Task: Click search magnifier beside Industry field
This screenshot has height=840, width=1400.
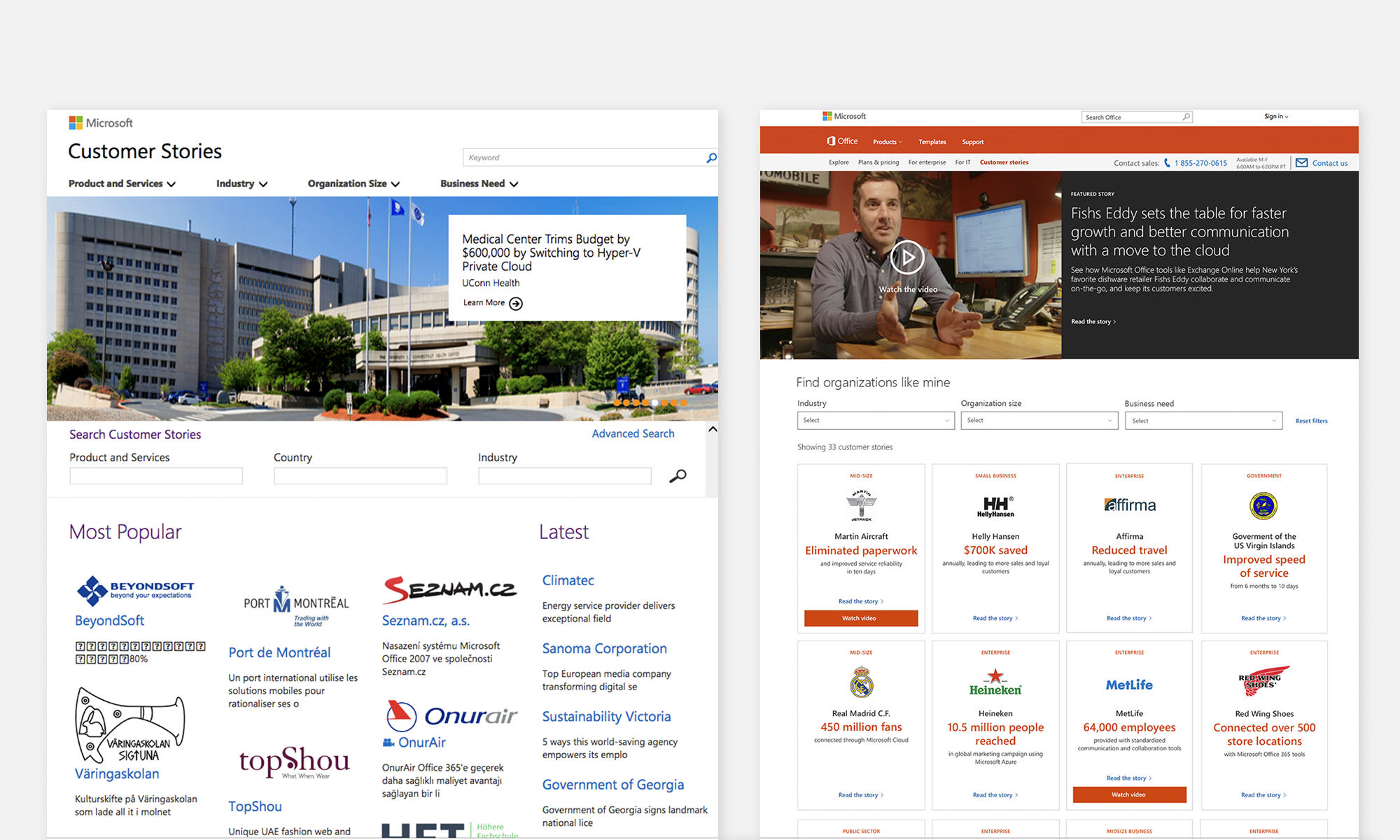Action: [678, 476]
